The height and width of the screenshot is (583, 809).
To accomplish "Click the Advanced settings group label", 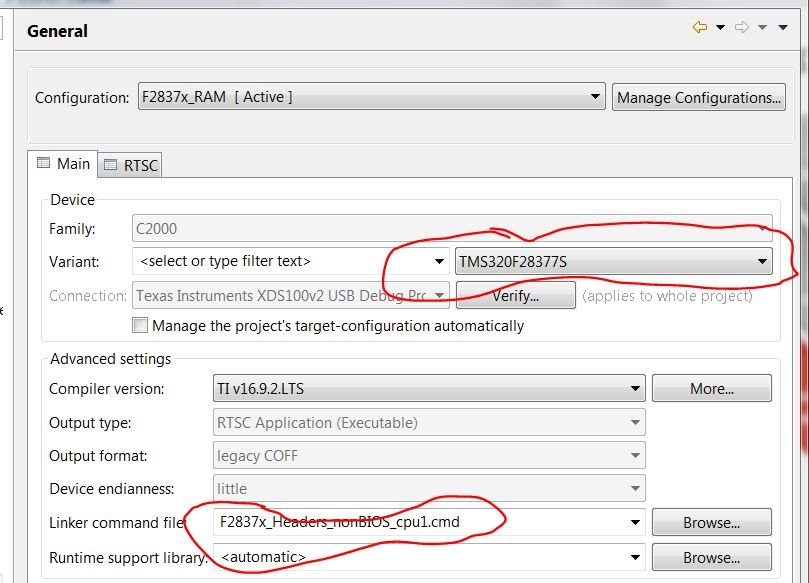I will tap(110, 359).
